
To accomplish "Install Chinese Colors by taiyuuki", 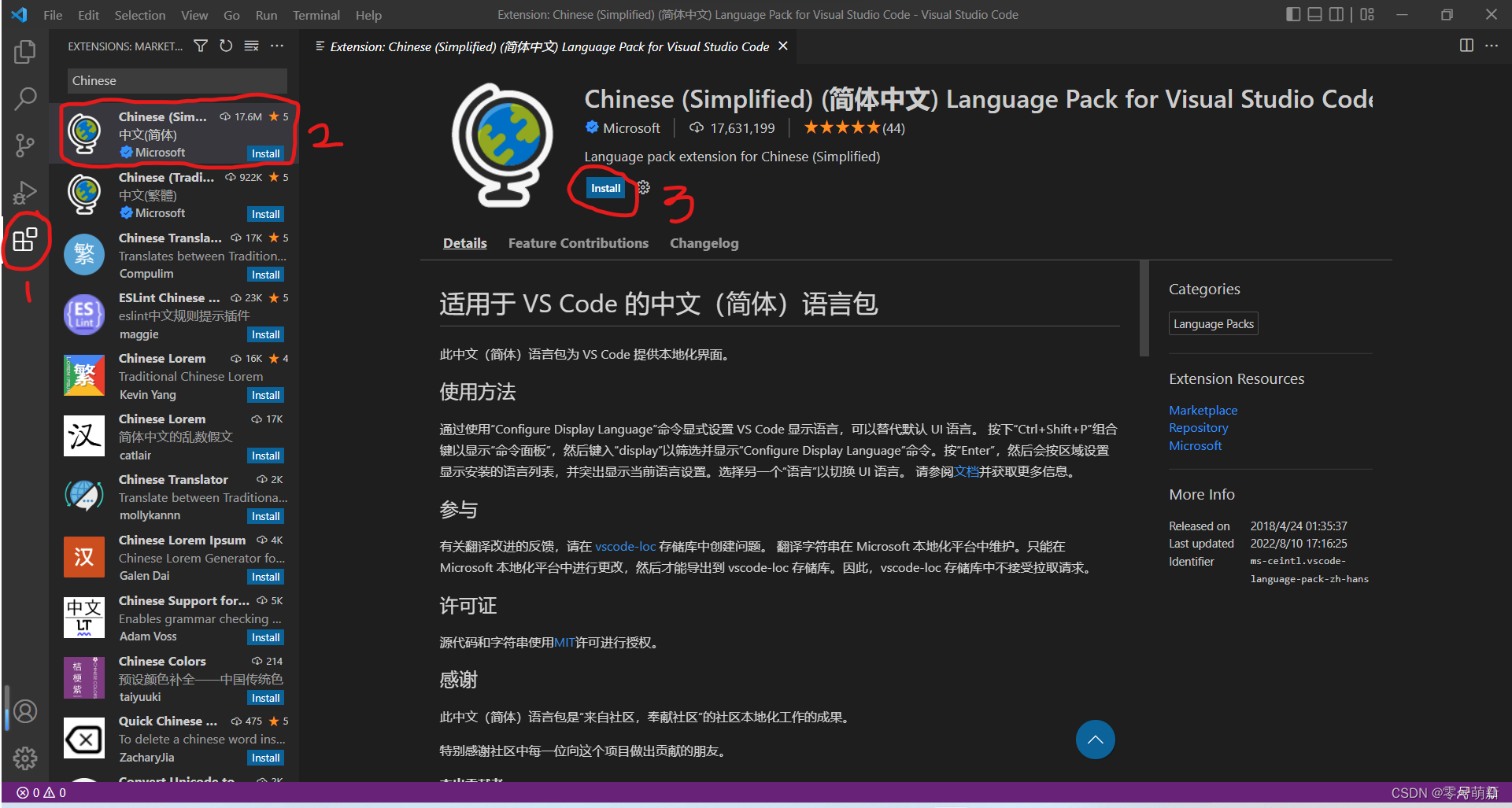I will pyautogui.click(x=265, y=698).
